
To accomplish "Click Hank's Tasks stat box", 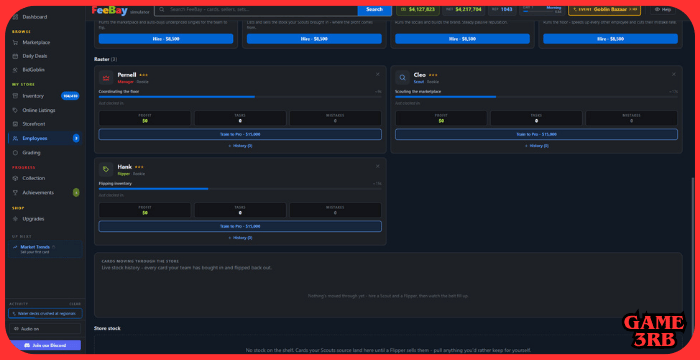I will click(x=240, y=210).
